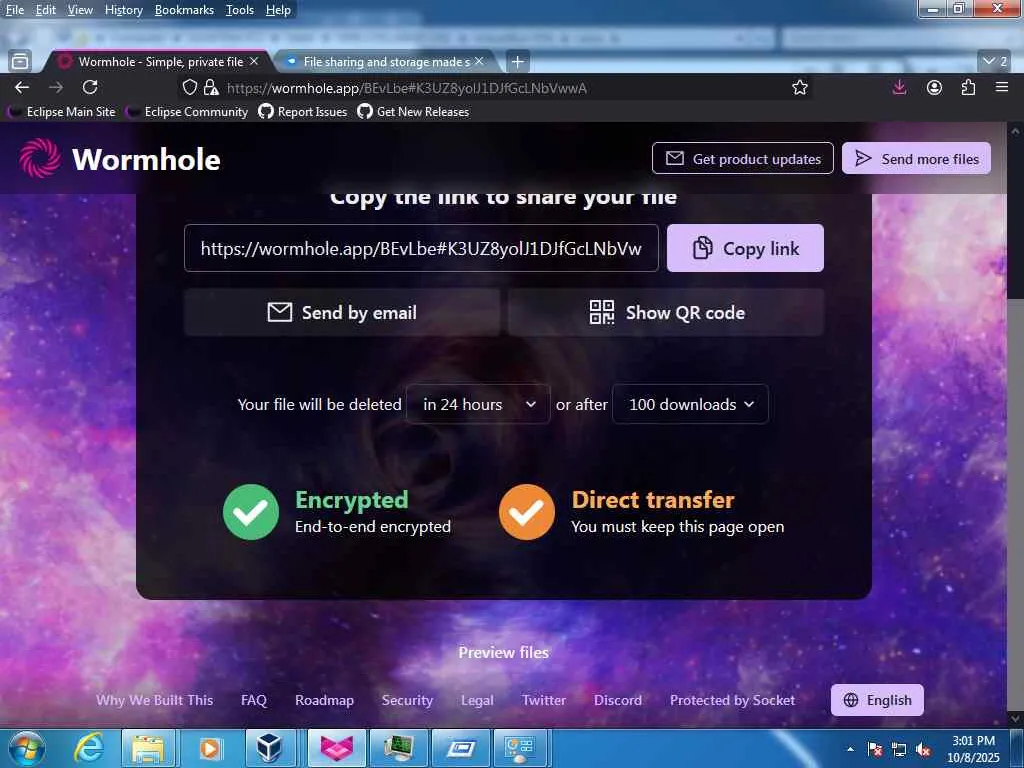Open the English language selector
This screenshot has width=1024, height=768.
click(877, 700)
